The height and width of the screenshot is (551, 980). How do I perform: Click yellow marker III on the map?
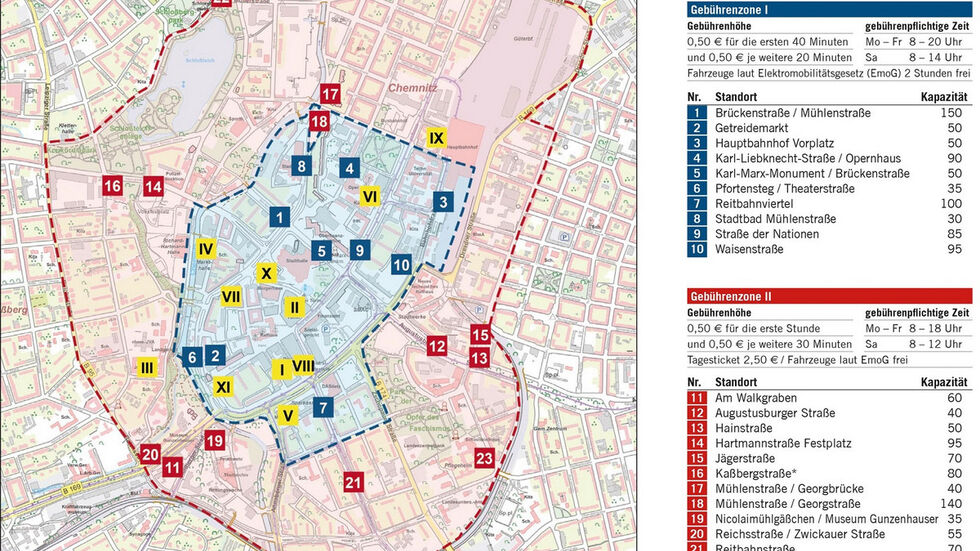click(147, 368)
